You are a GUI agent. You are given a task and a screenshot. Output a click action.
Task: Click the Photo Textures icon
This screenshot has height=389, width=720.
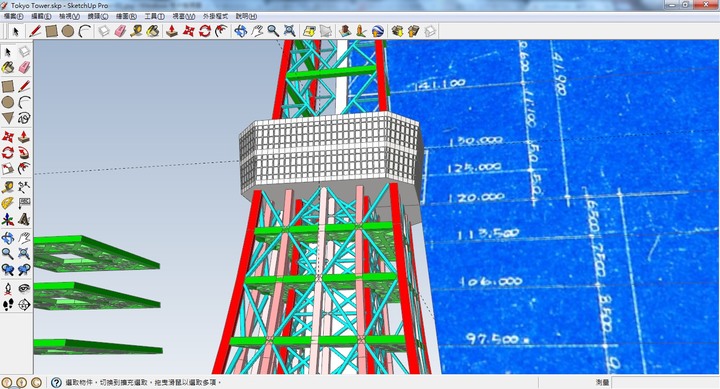pyautogui.click(x=361, y=31)
